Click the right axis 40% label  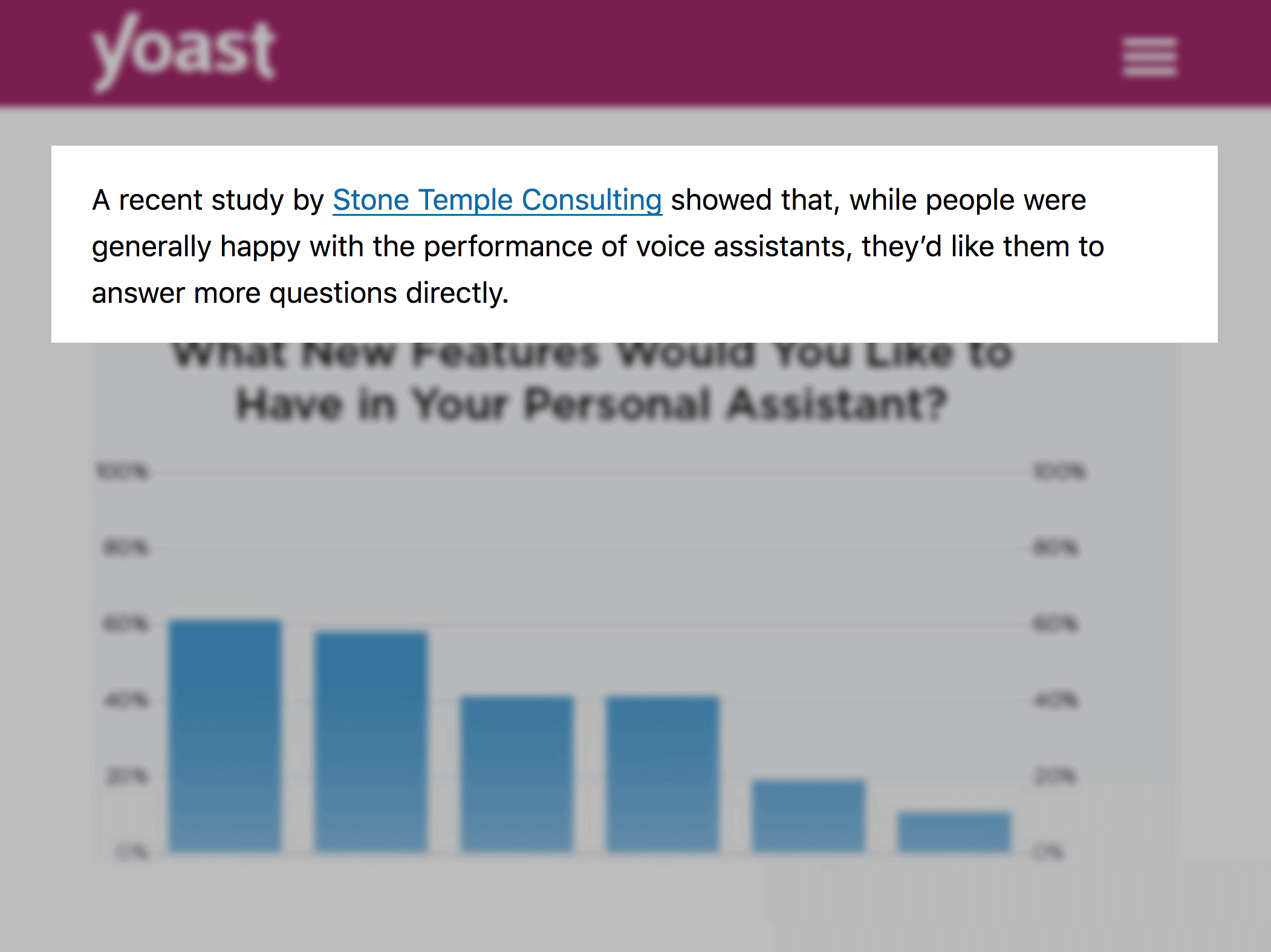(x=1056, y=700)
